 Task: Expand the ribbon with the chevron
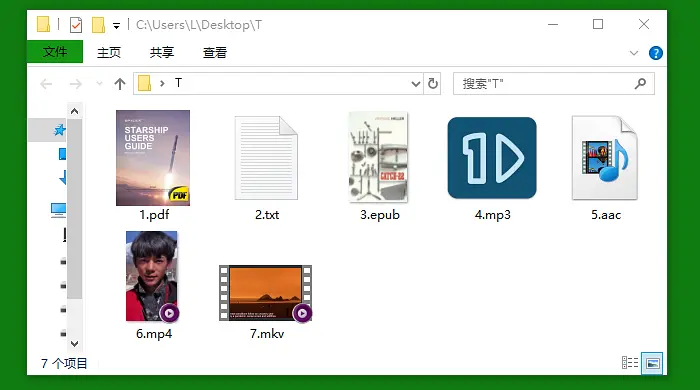coord(633,53)
